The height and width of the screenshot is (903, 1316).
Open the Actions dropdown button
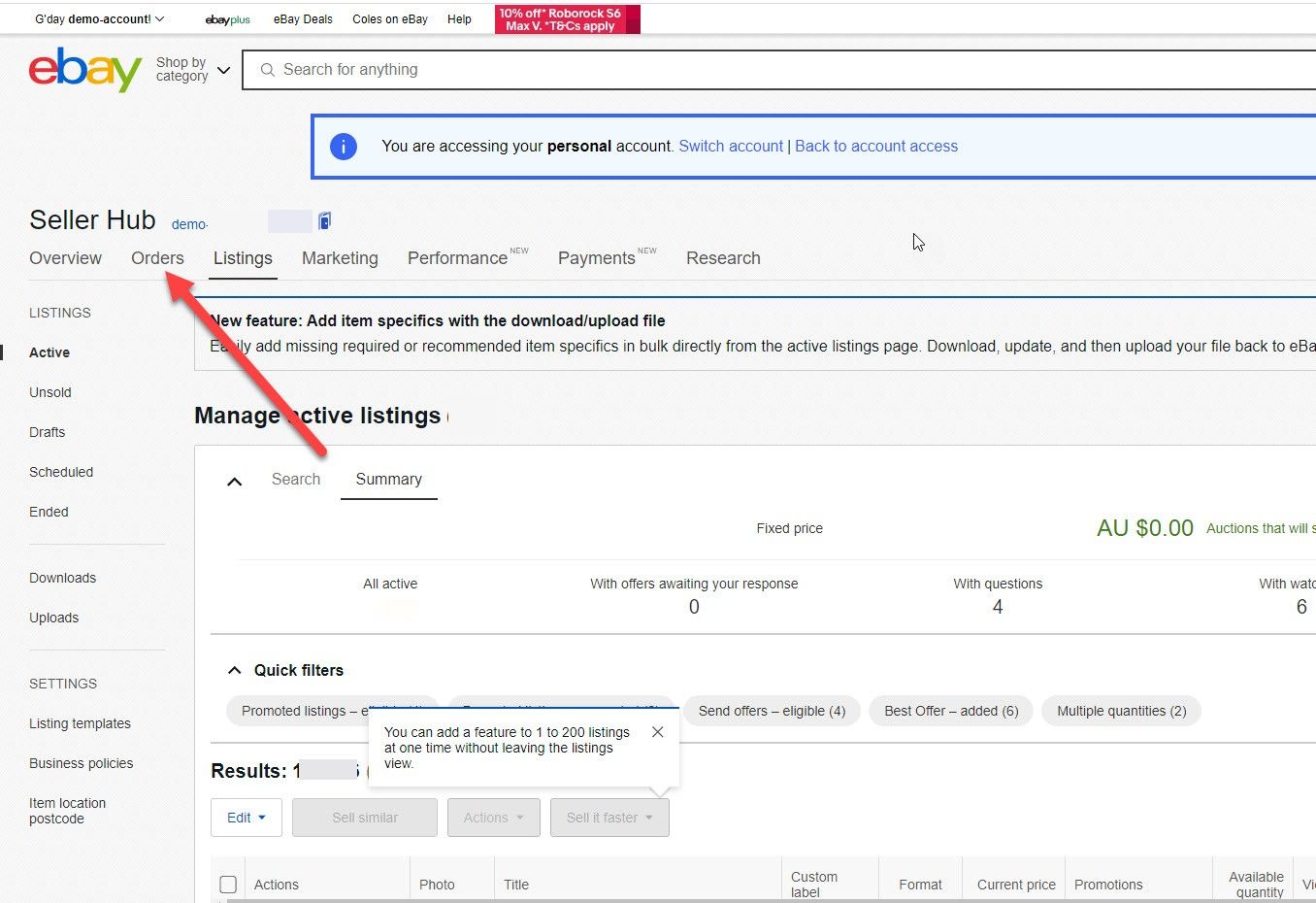[x=494, y=818]
